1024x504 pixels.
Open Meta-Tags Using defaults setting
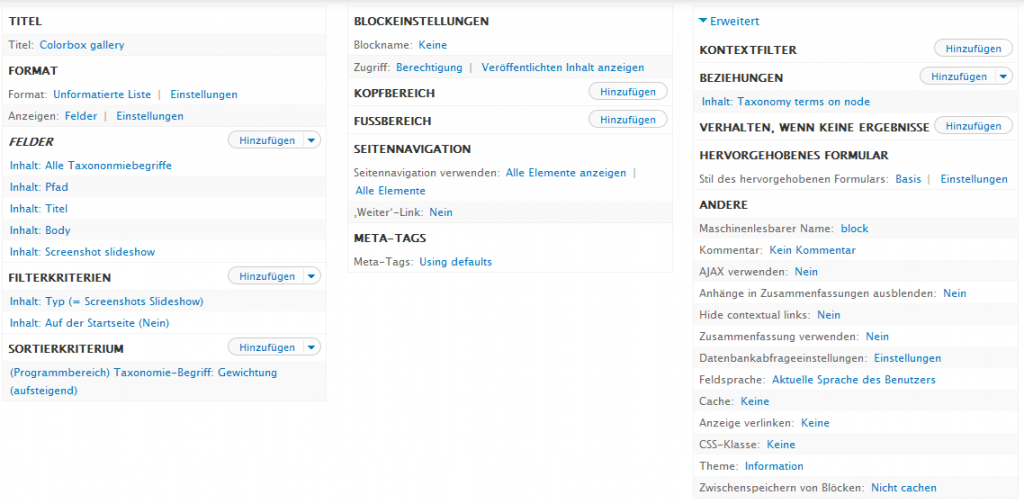(x=455, y=262)
